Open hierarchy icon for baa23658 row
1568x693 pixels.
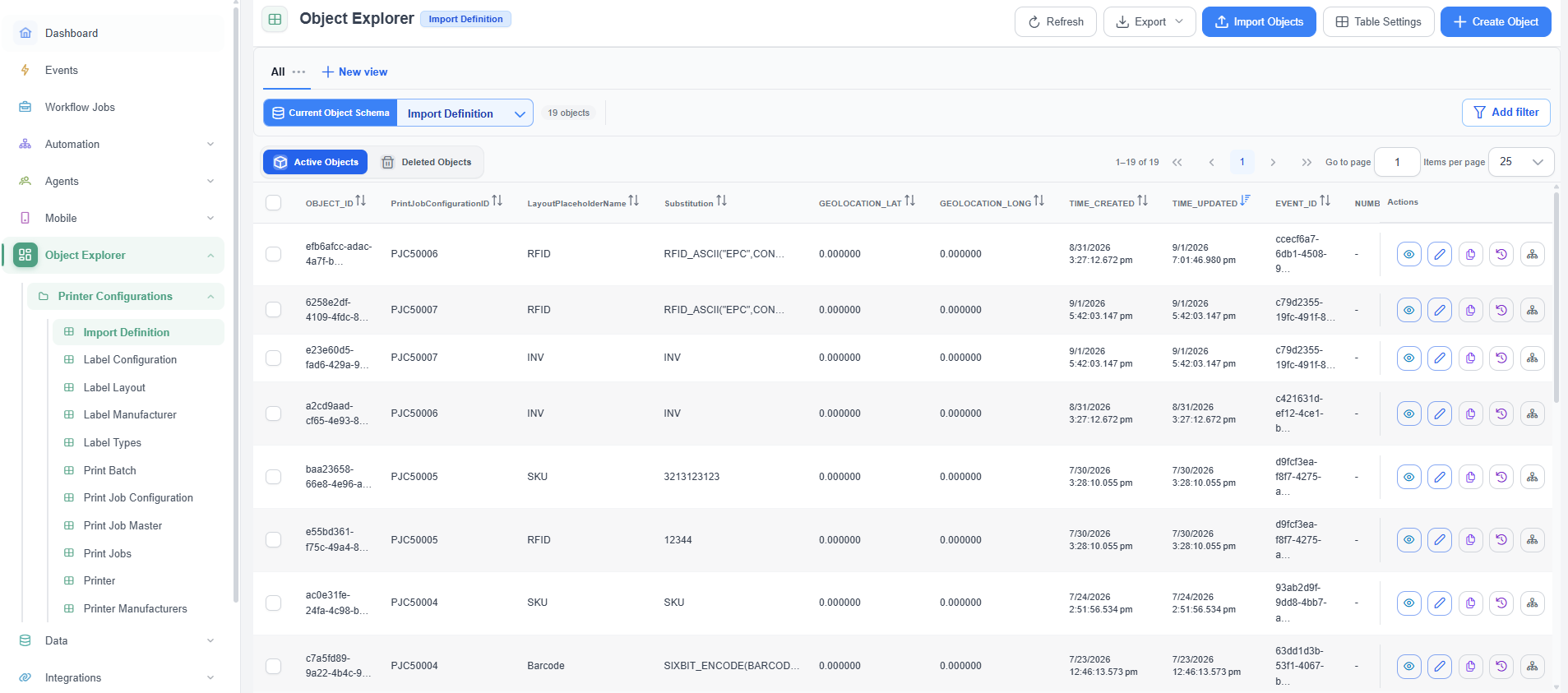(x=1533, y=477)
